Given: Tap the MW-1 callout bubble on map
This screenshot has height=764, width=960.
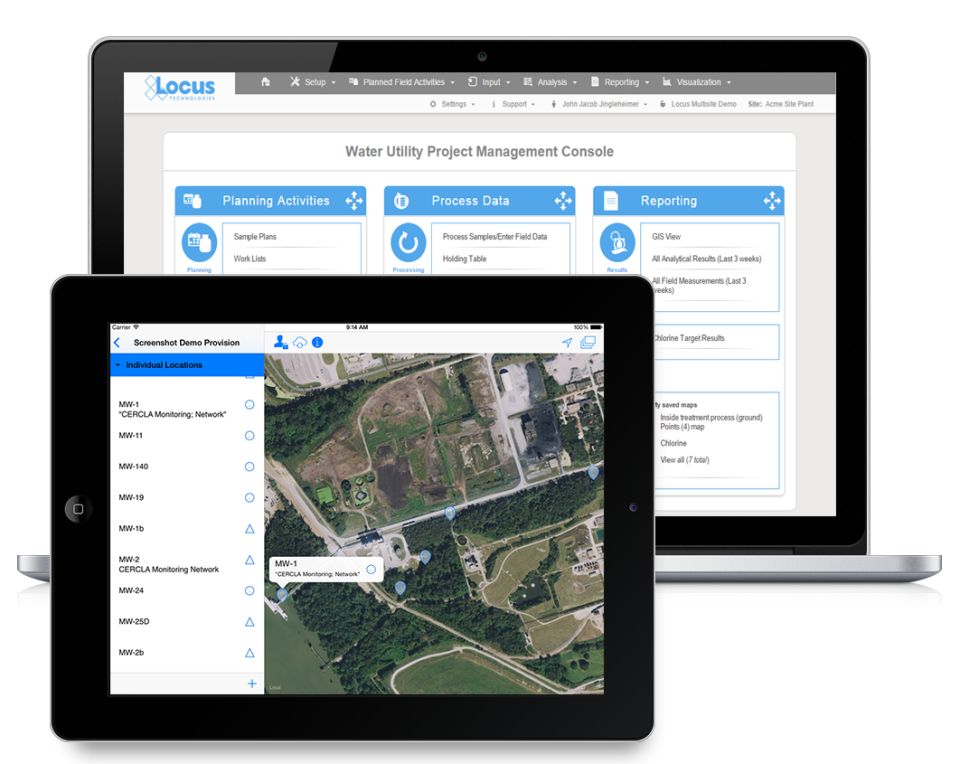Looking at the screenshot, I should (326, 569).
